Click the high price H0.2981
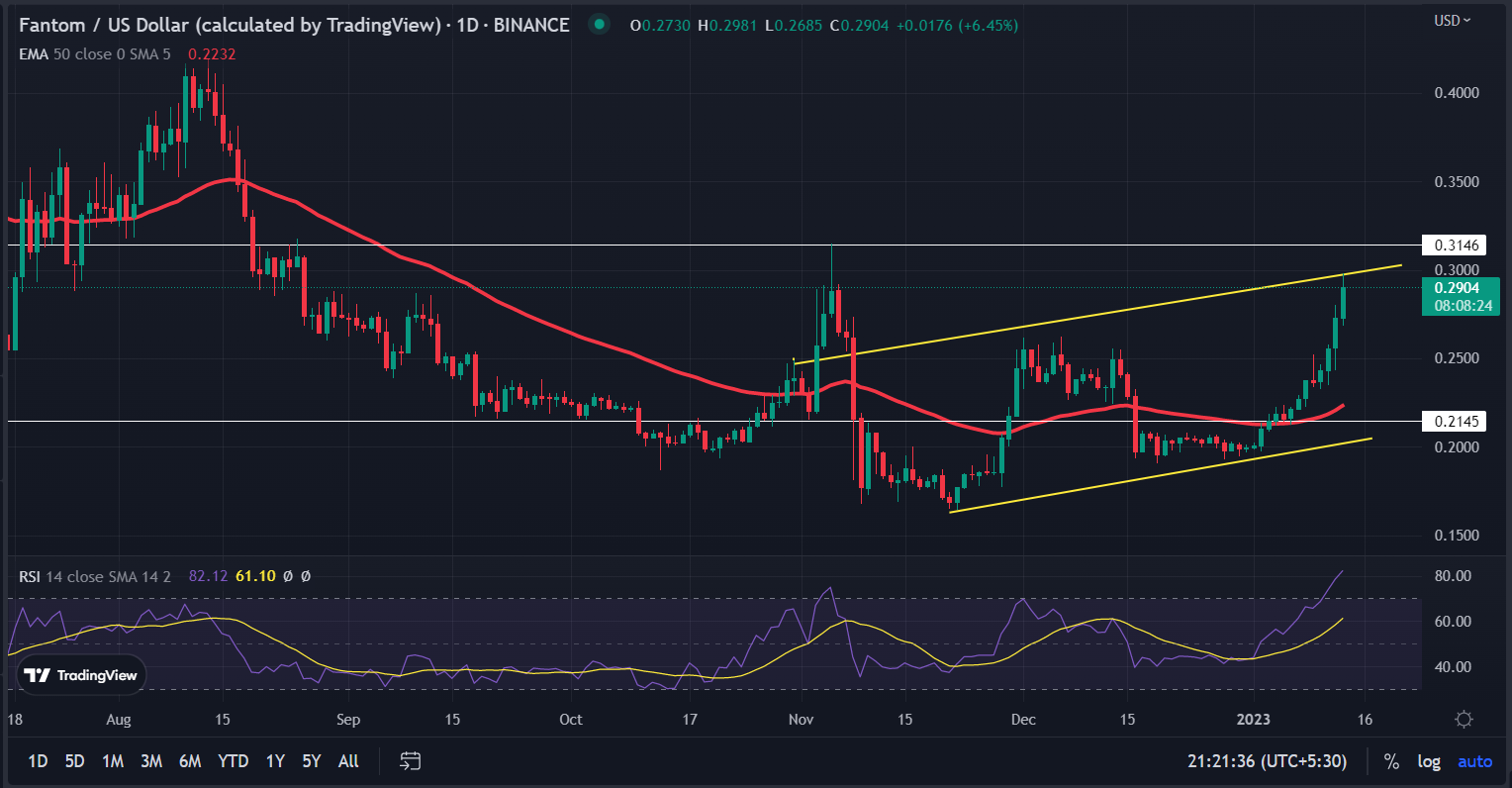 pos(729,26)
